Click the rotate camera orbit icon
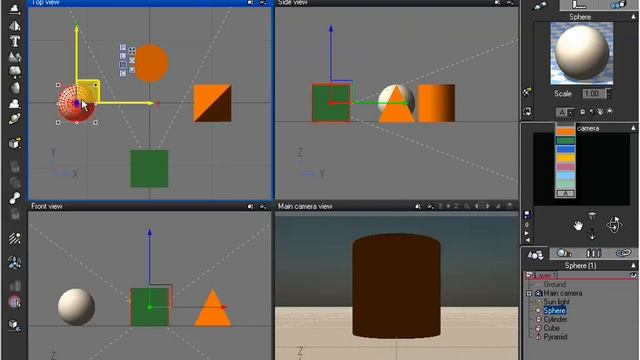 [614, 224]
